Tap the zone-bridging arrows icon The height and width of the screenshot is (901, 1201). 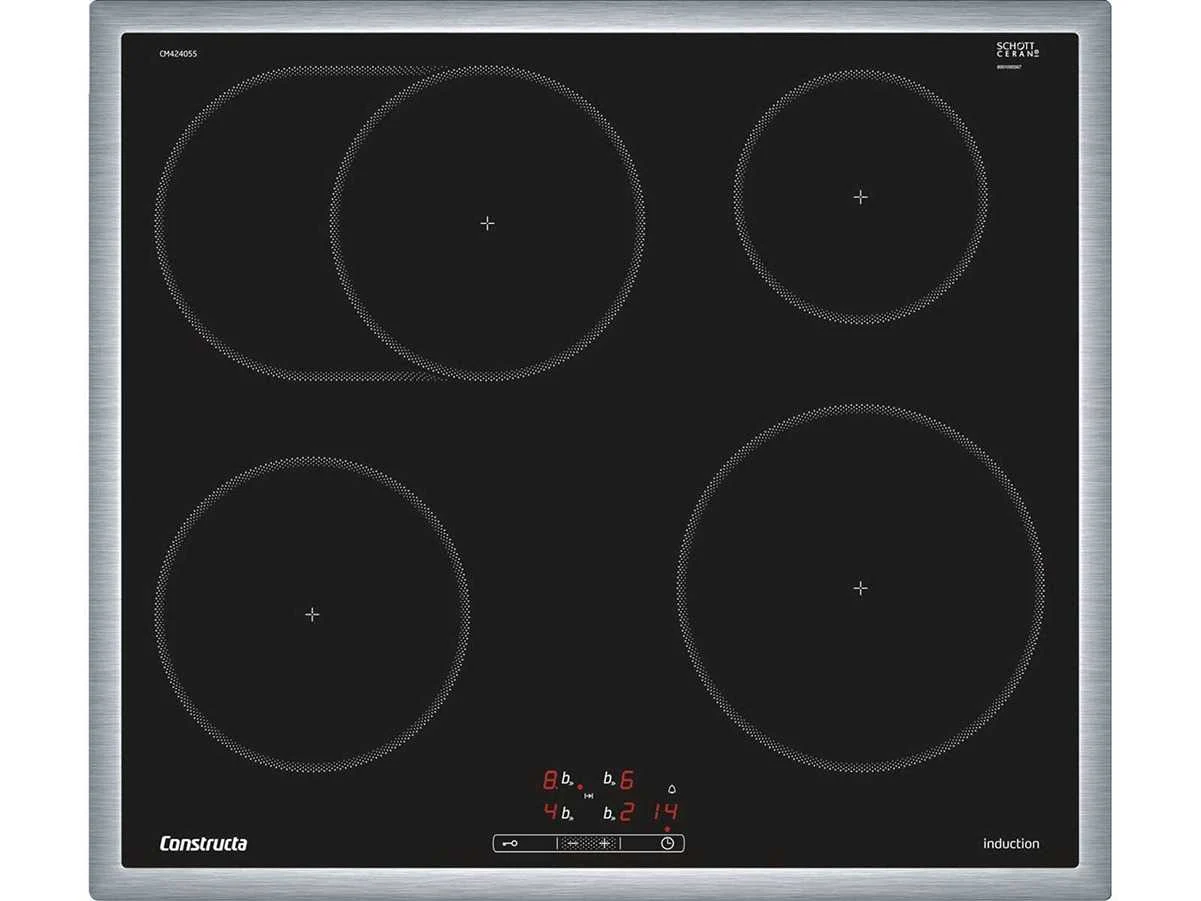(588, 796)
